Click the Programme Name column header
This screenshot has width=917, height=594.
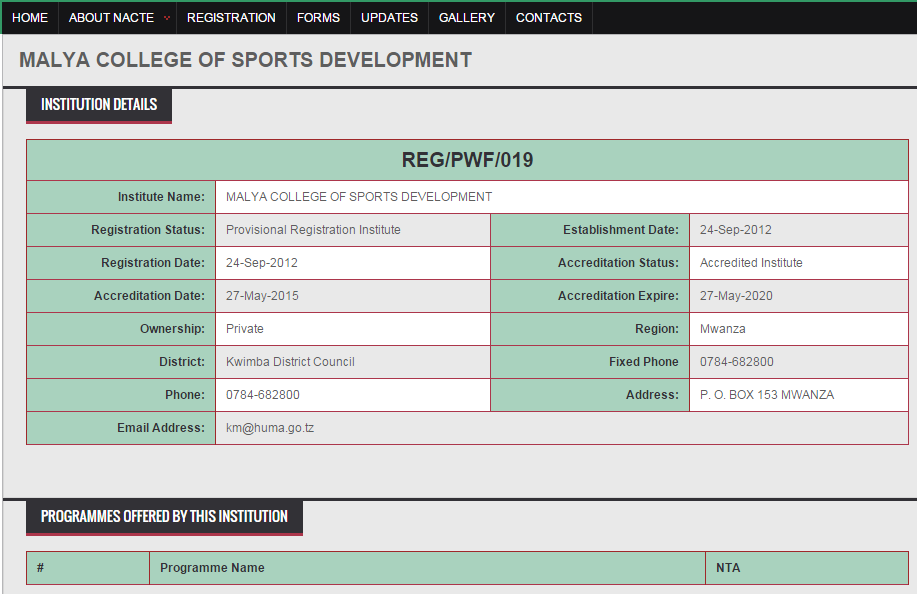coord(428,568)
